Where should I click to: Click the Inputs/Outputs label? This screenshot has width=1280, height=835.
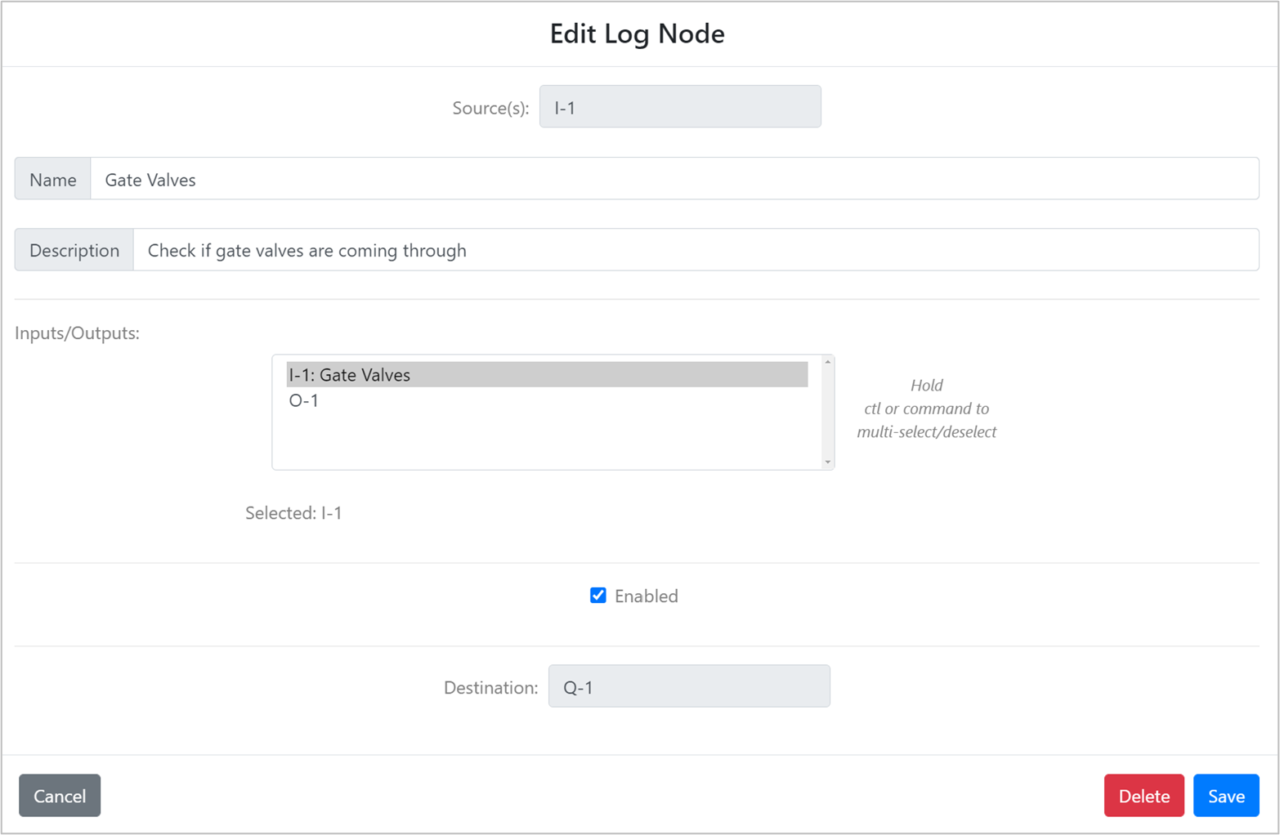(x=77, y=332)
